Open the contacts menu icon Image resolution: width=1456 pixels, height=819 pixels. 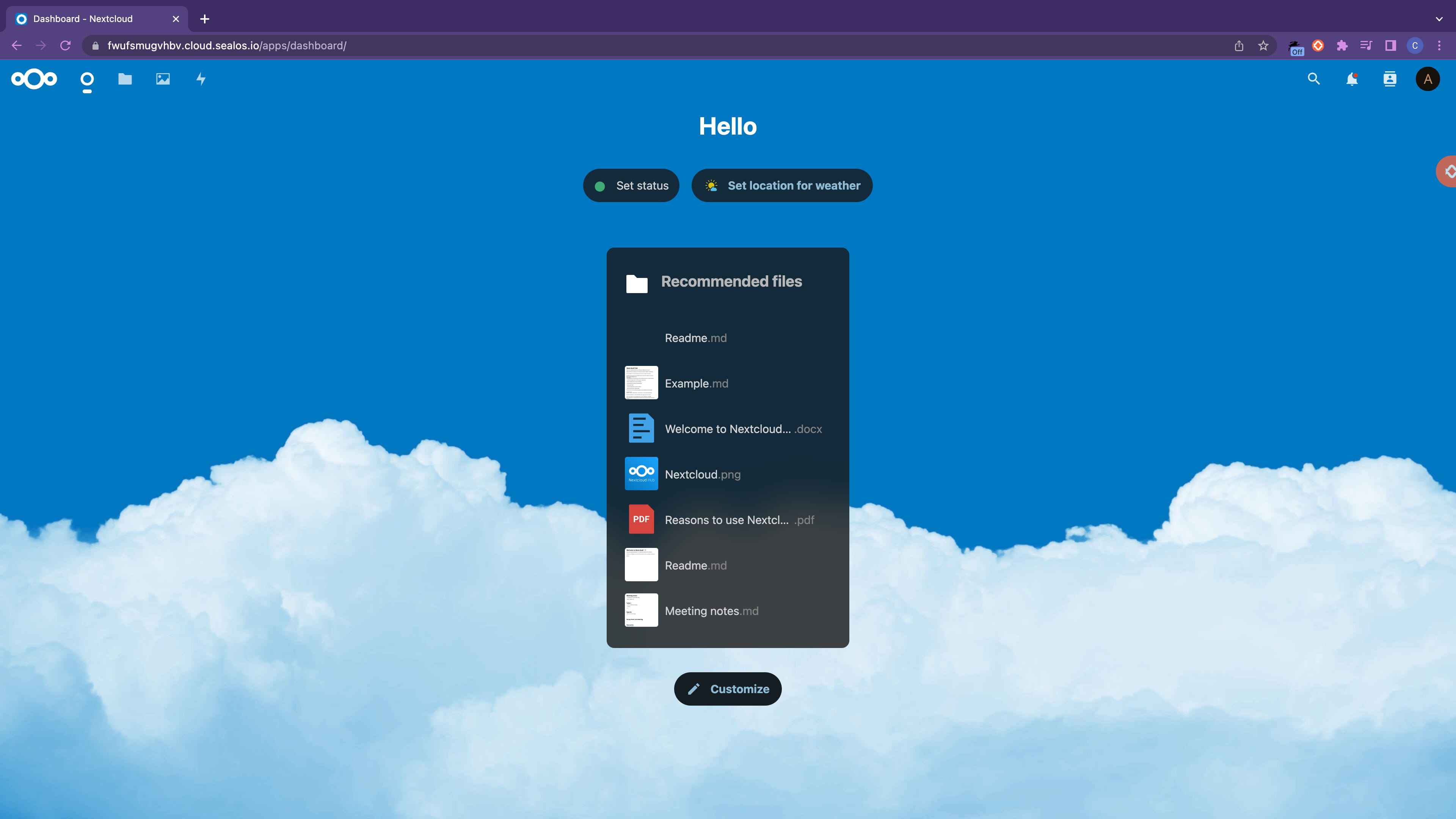point(1390,79)
